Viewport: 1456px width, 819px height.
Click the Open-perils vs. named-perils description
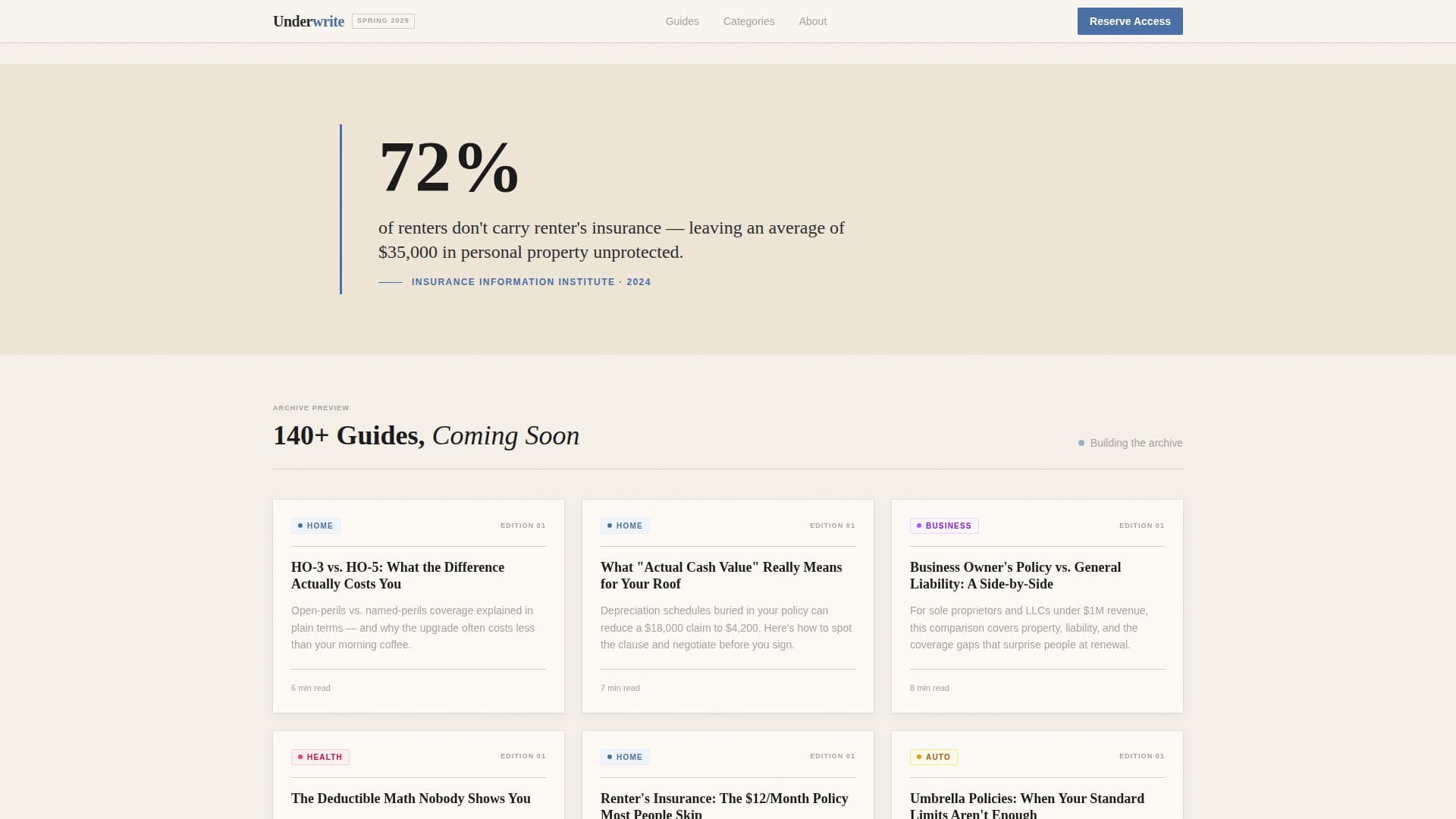pyautogui.click(x=413, y=628)
